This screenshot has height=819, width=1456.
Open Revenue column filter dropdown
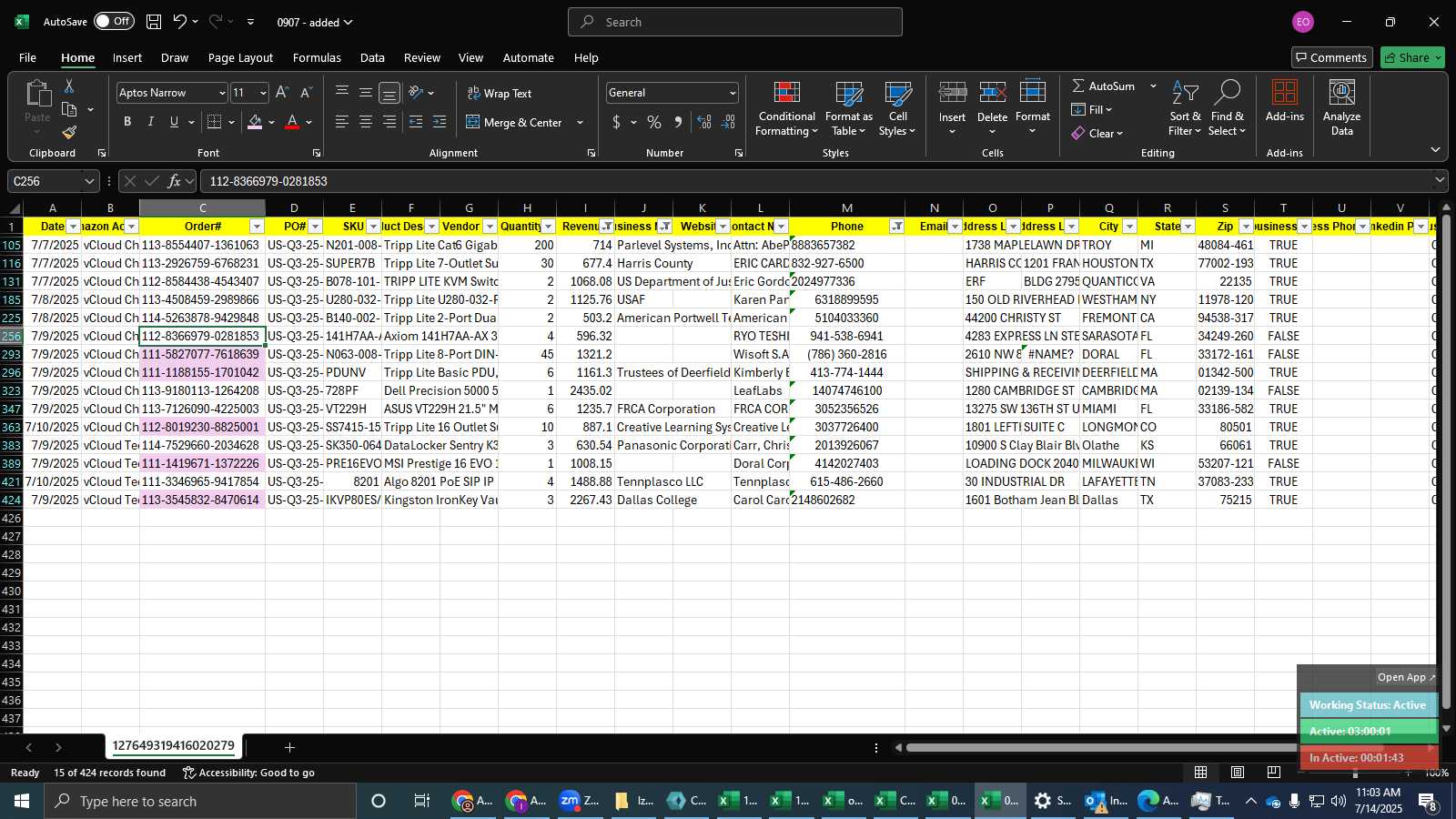607,227
